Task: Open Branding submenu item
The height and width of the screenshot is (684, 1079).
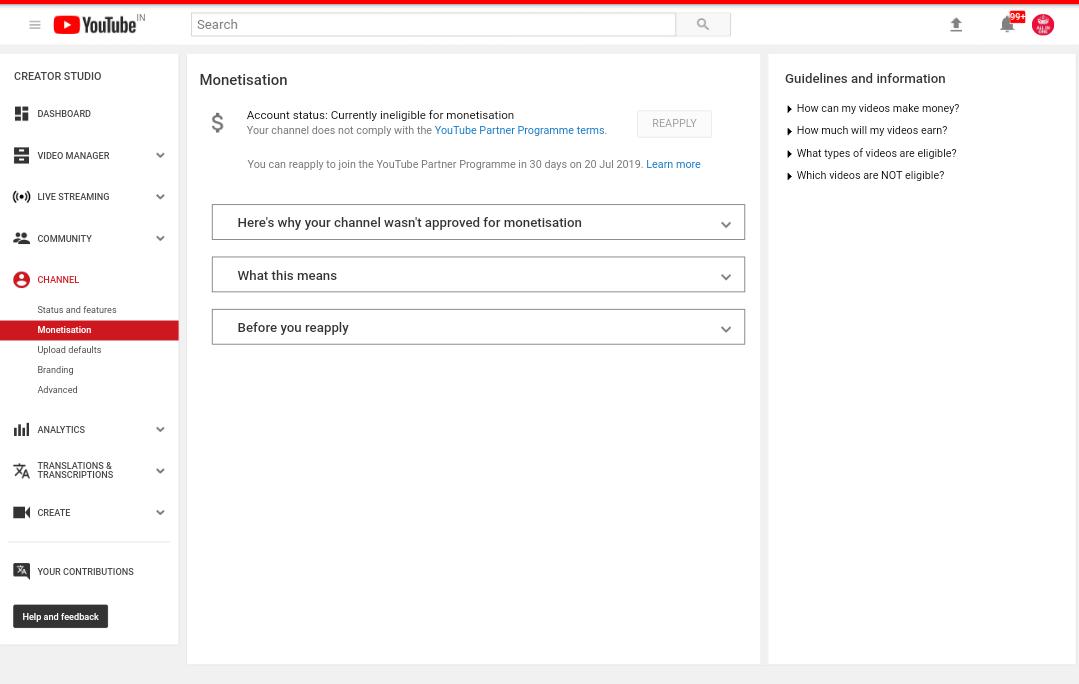Action: (x=55, y=370)
